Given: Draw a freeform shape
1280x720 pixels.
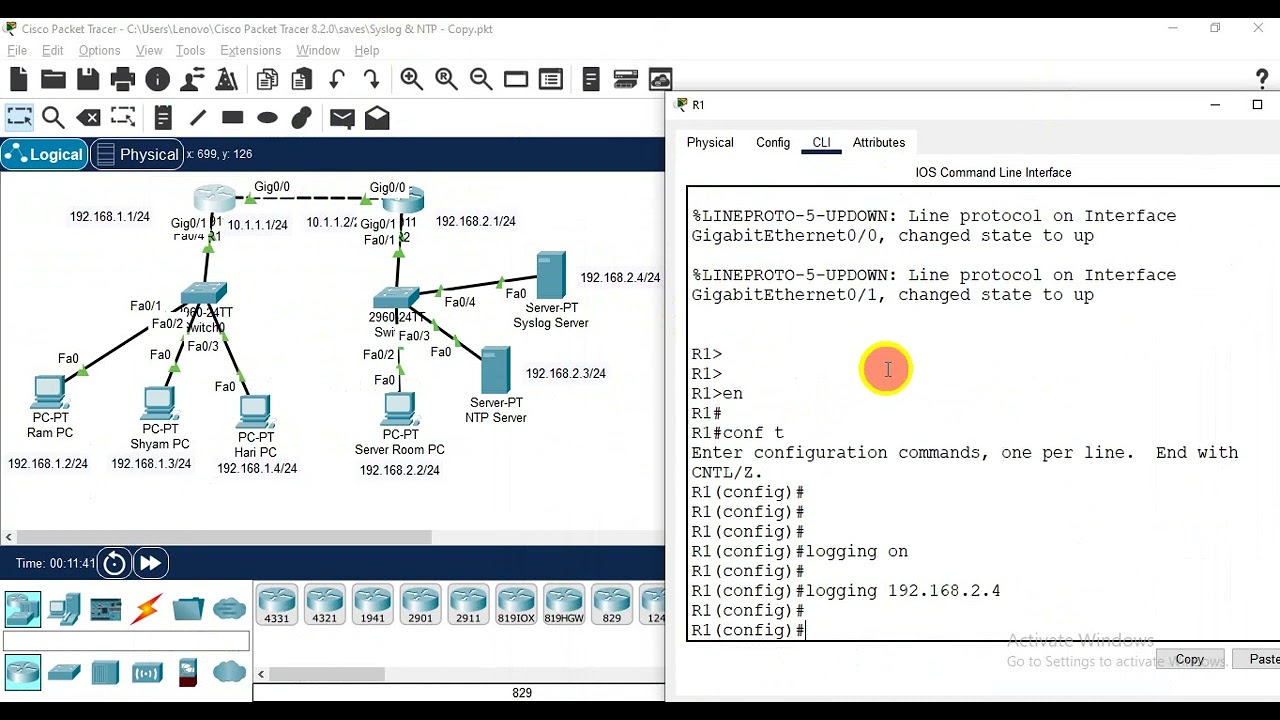Looking at the screenshot, I should pyautogui.click(x=301, y=118).
